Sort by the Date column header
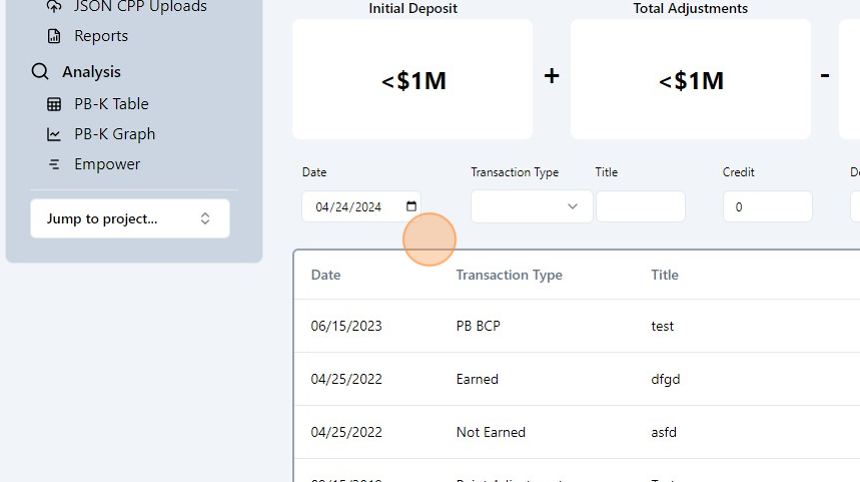This screenshot has width=860, height=482. tap(326, 275)
